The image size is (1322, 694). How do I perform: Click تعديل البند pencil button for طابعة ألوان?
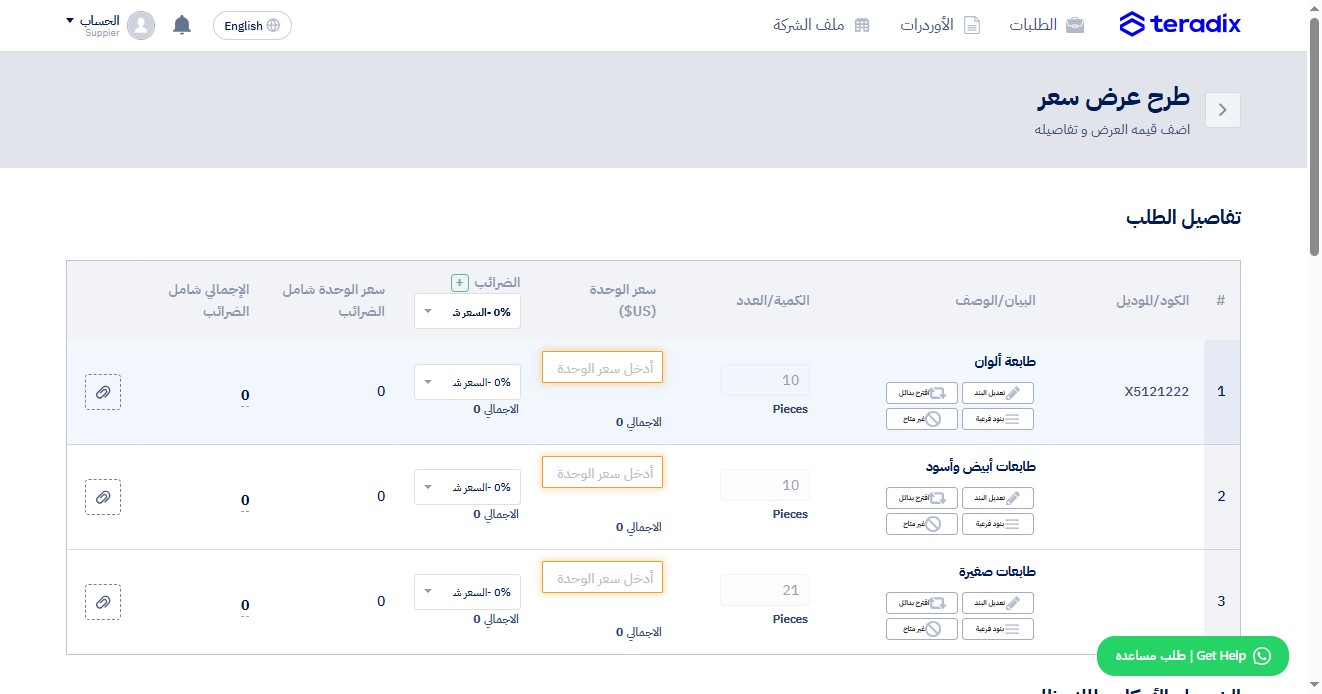click(x=998, y=393)
